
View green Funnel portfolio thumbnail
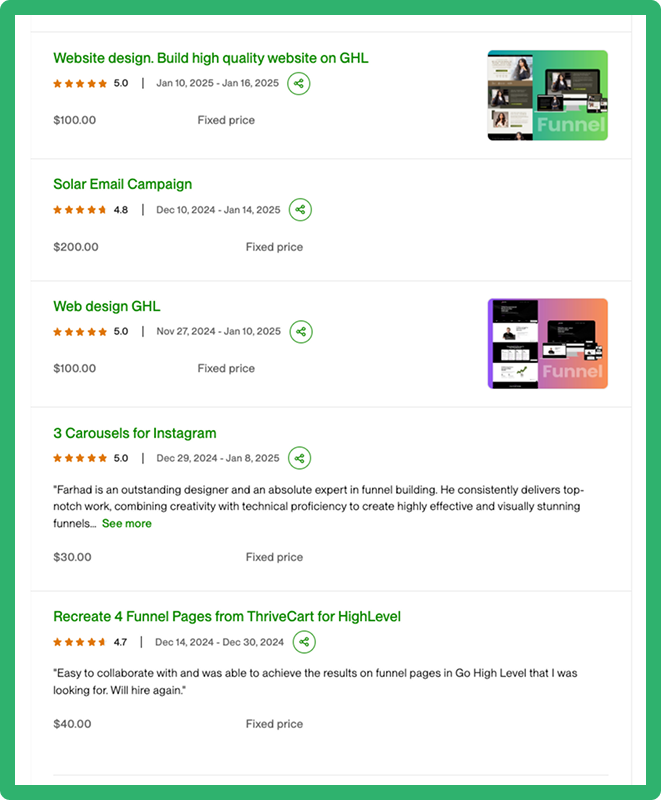(x=548, y=95)
